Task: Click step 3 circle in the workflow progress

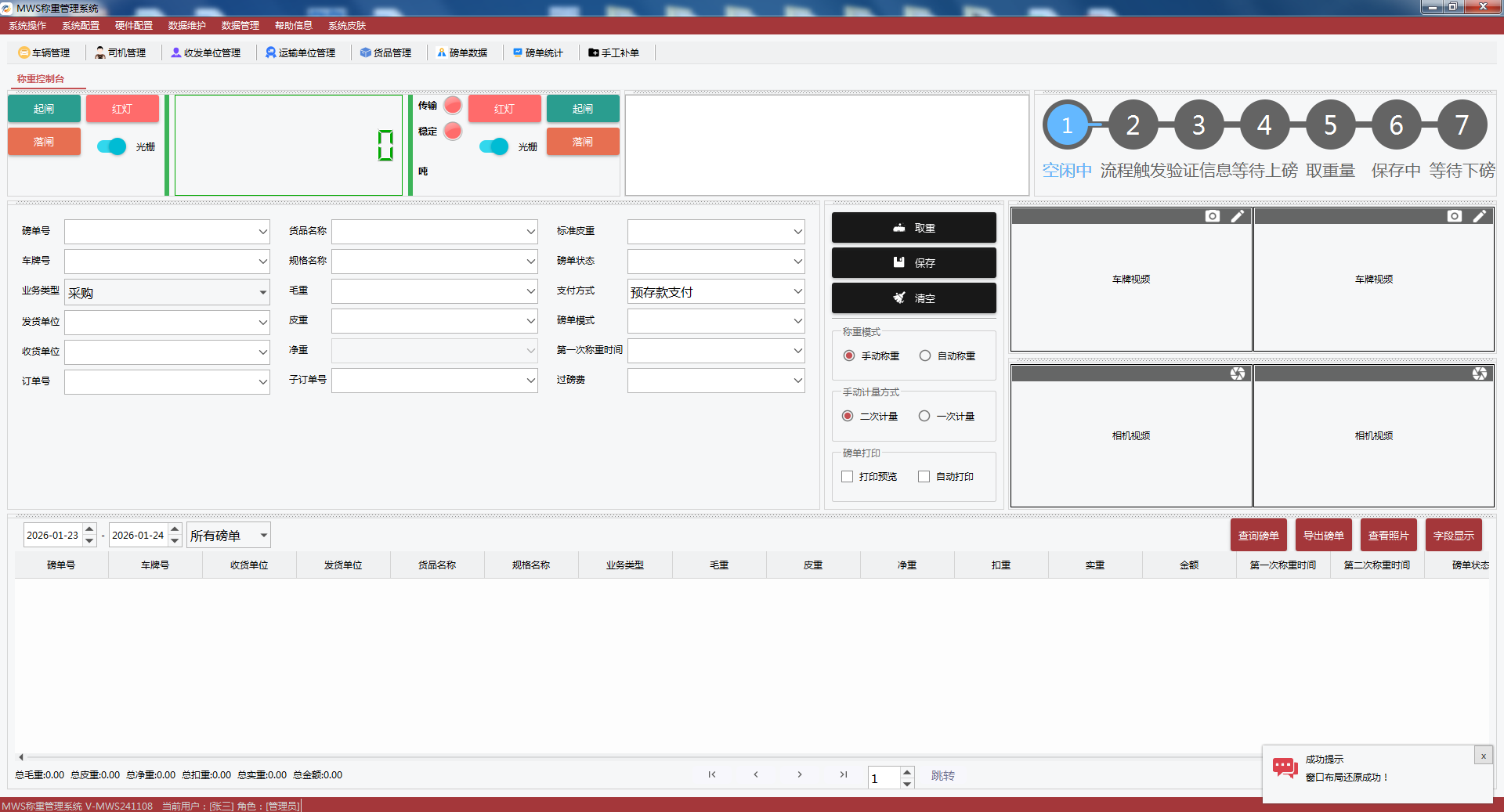Action: 1198,125
